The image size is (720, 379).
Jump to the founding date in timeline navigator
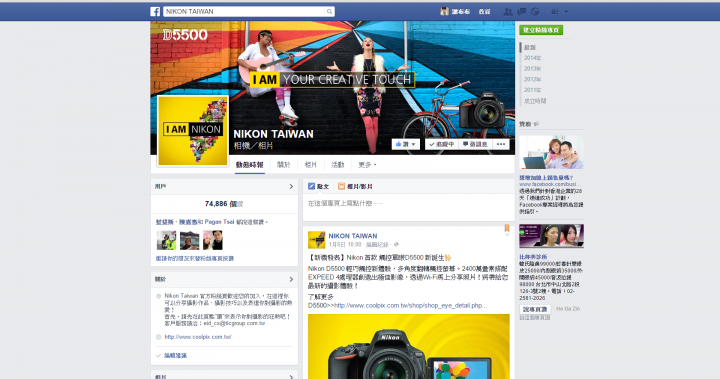(535, 101)
